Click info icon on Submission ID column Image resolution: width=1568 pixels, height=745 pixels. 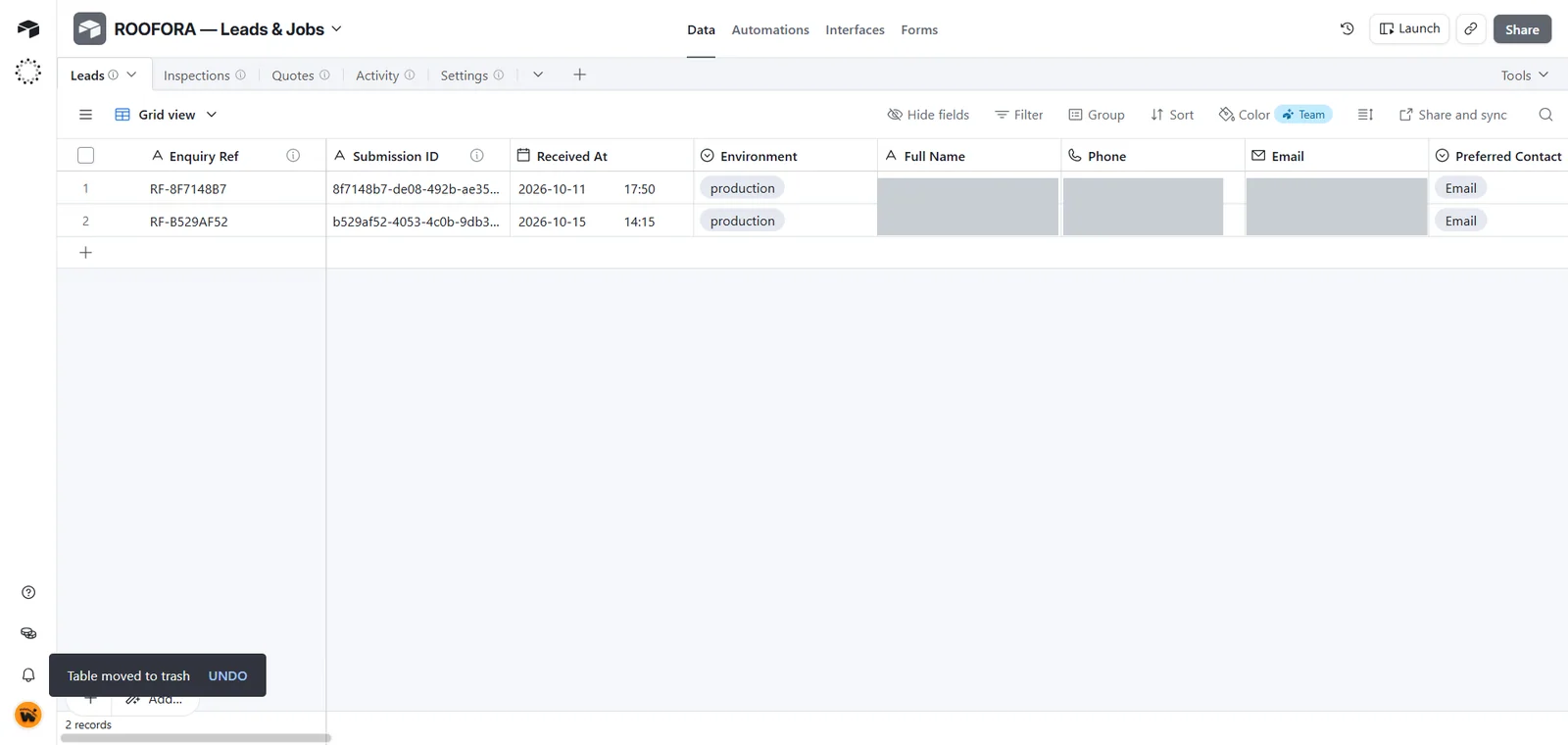click(x=477, y=156)
